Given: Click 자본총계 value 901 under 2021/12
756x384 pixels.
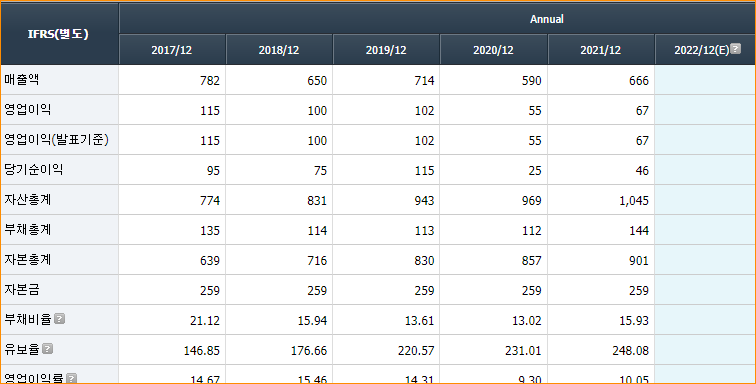Looking at the screenshot, I should [x=639, y=260].
